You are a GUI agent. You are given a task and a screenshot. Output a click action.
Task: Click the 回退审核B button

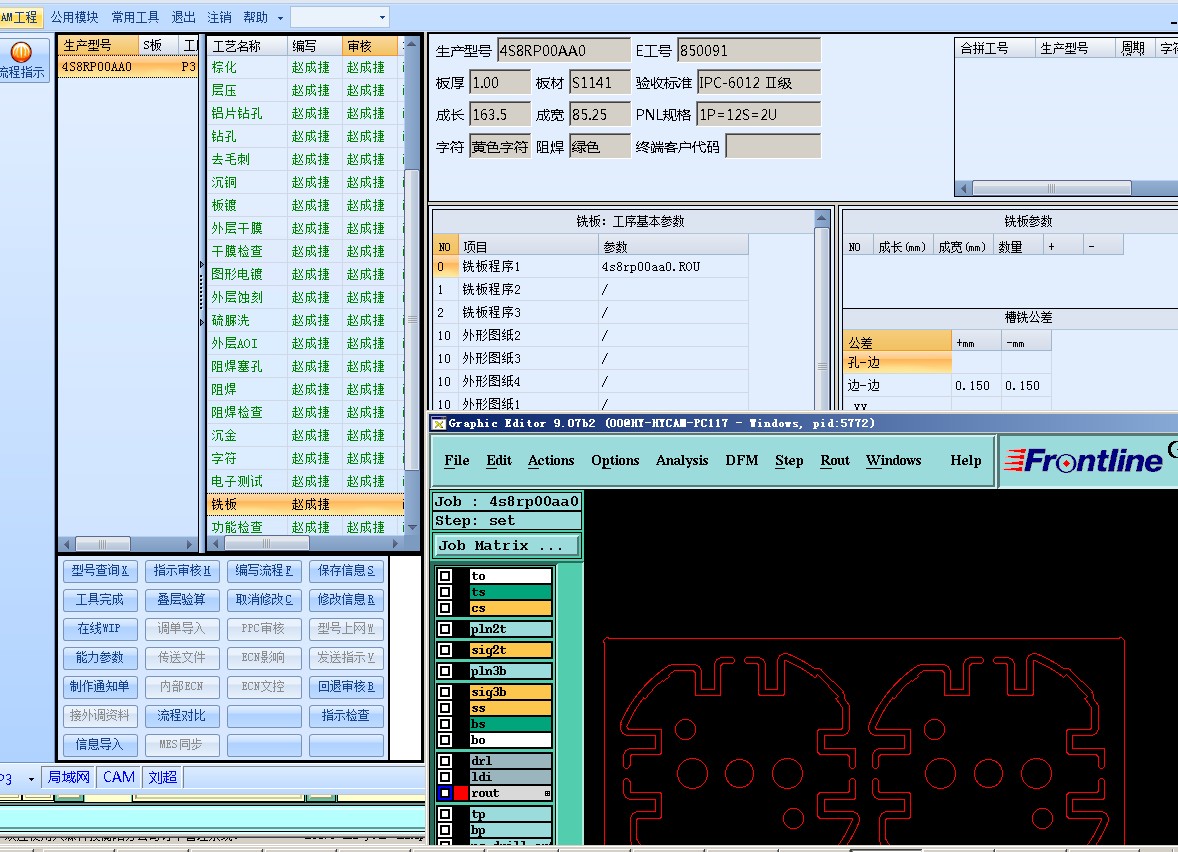point(346,687)
